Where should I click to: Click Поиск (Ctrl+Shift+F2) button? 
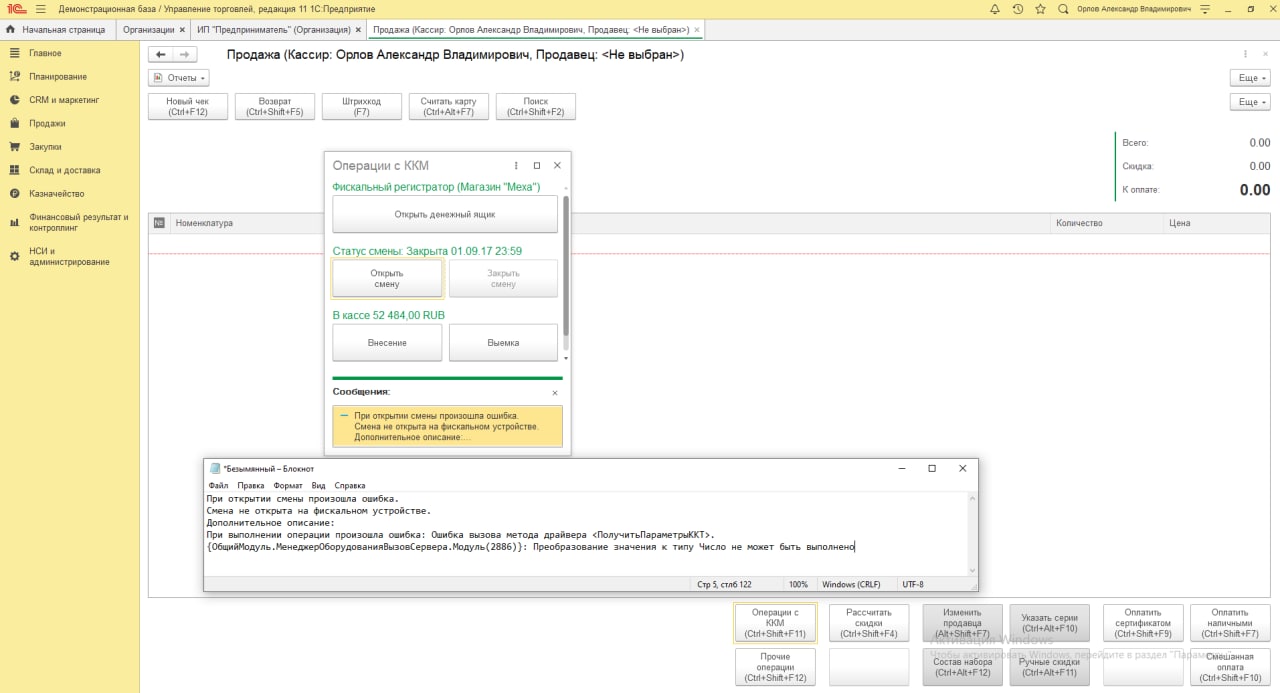[x=535, y=107]
